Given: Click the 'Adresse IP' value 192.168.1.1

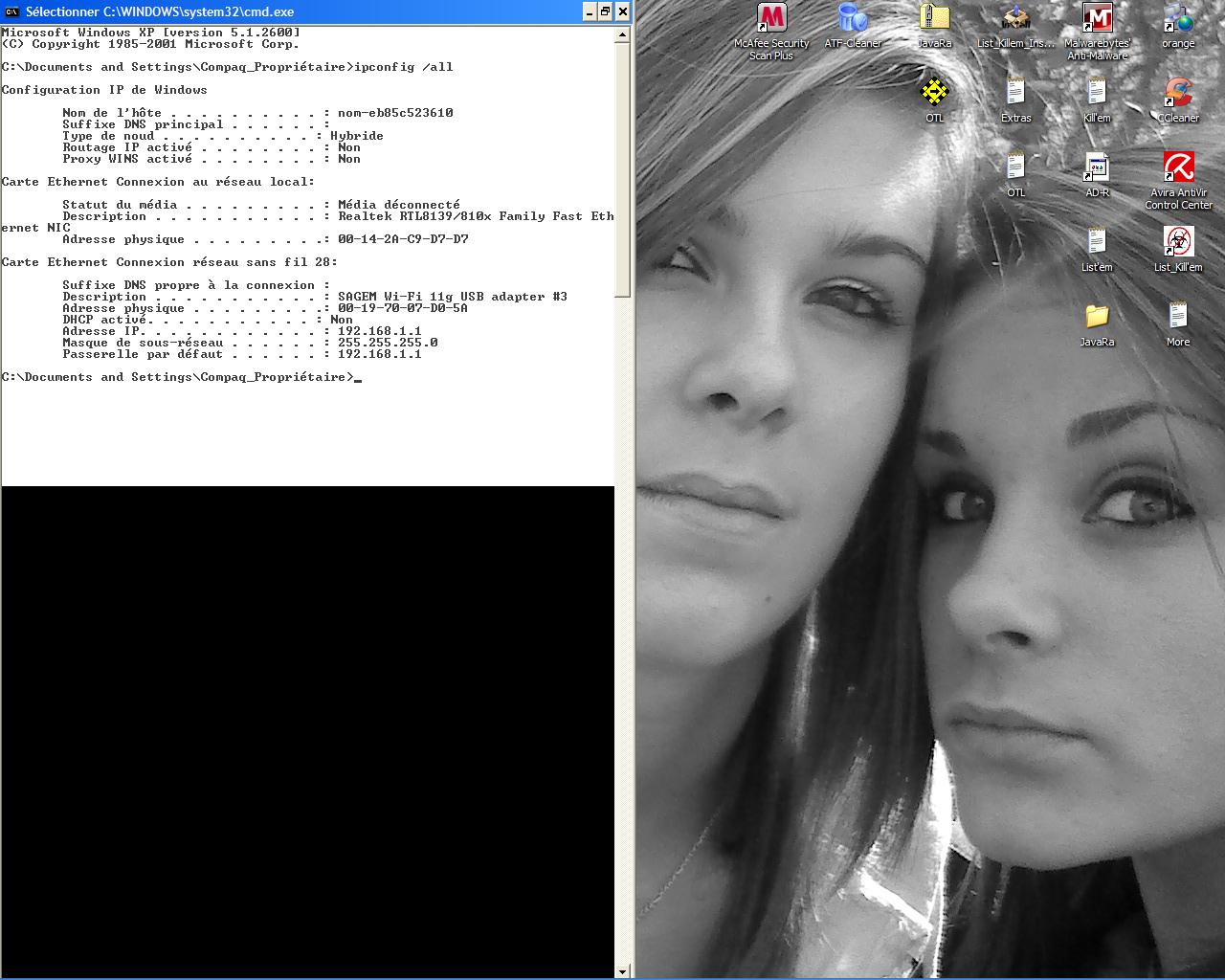Looking at the screenshot, I should (380, 331).
